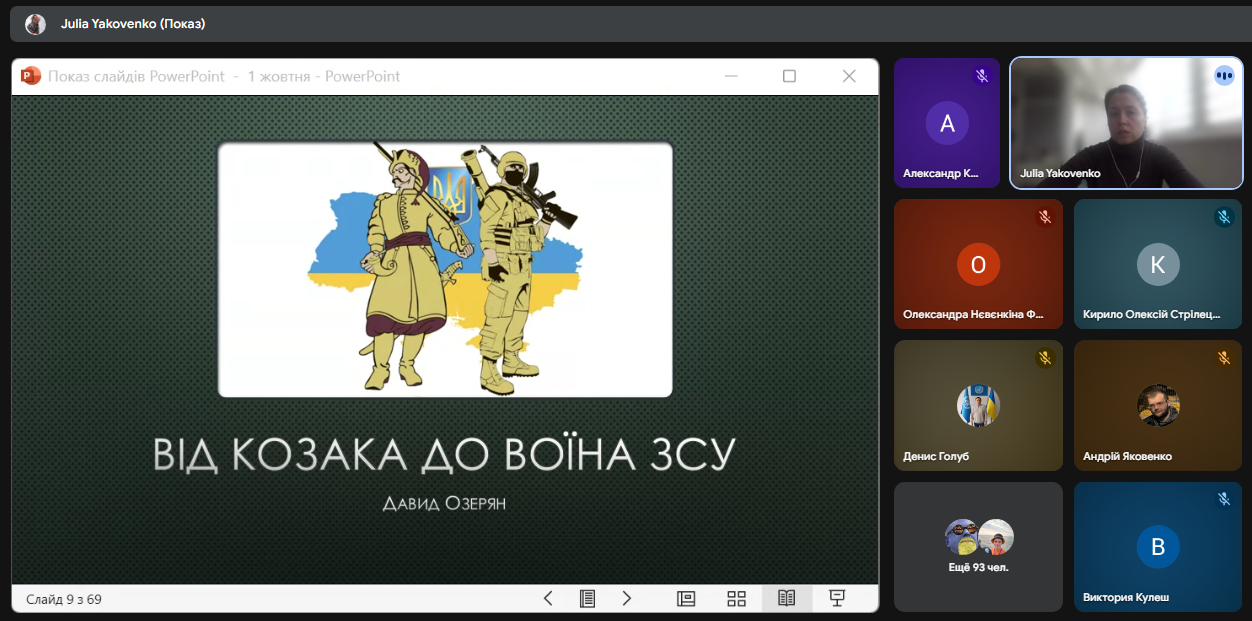Click muted mic icon on Кирило tile
This screenshot has width=1252, height=621.
click(1224, 217)
